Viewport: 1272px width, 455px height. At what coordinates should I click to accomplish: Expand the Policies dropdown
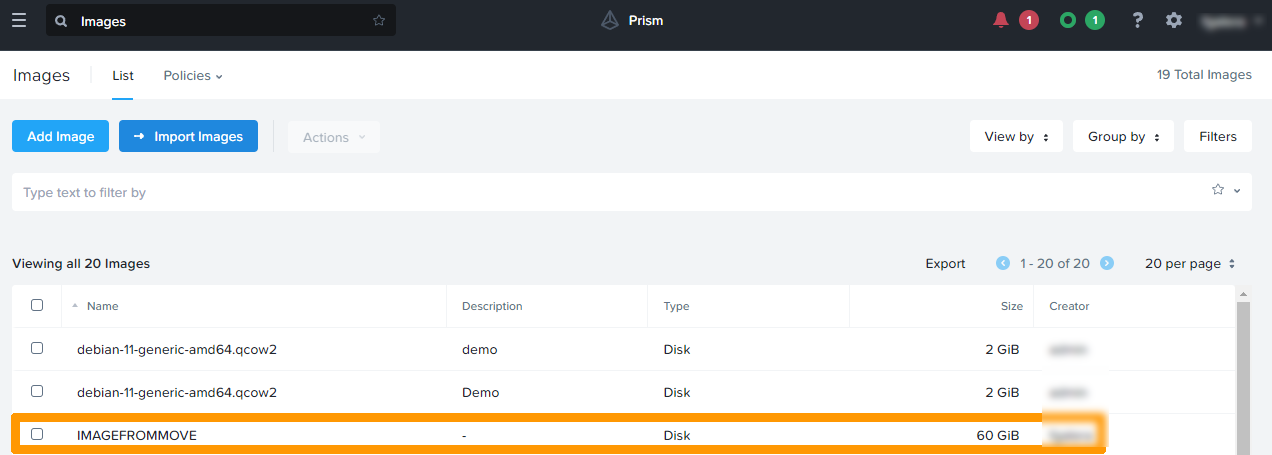[x=193, y=76]
